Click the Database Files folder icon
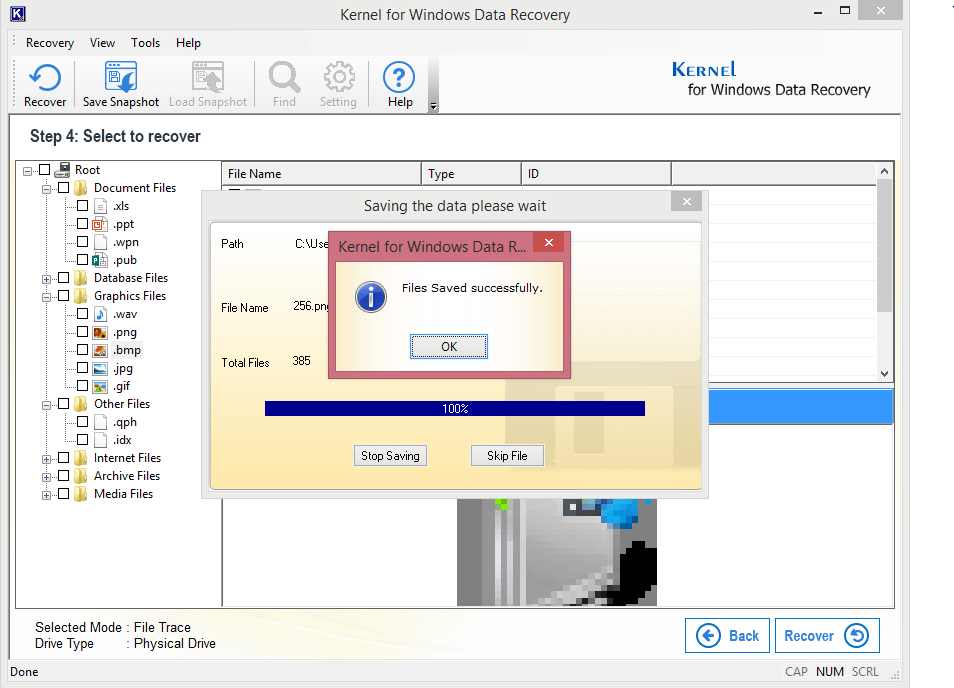954x688 pixels. (81, 278)
